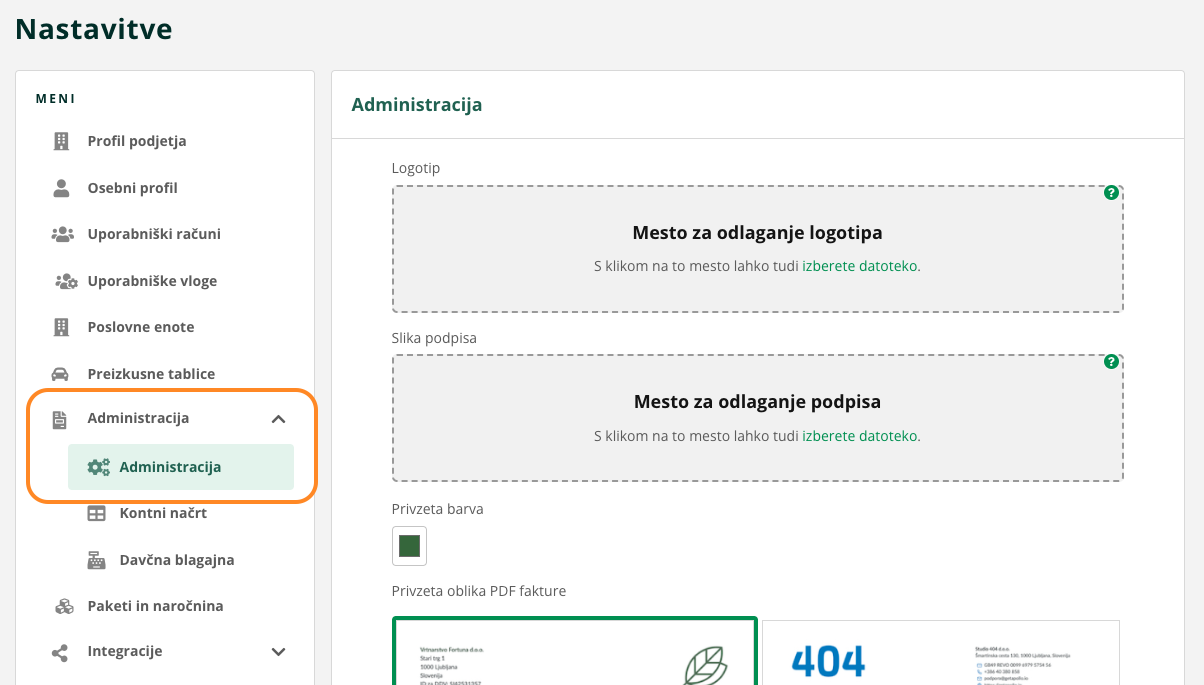
Task: Click the gears icon in Administracija submenu
Action: tap(99, 467)
